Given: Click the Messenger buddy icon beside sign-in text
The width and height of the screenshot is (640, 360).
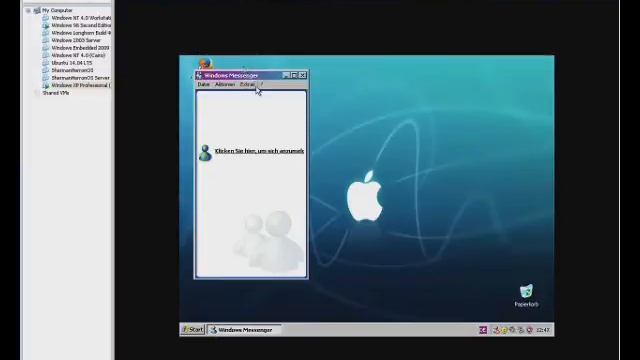Looking at the screenshot, I should tap(205, 153).
